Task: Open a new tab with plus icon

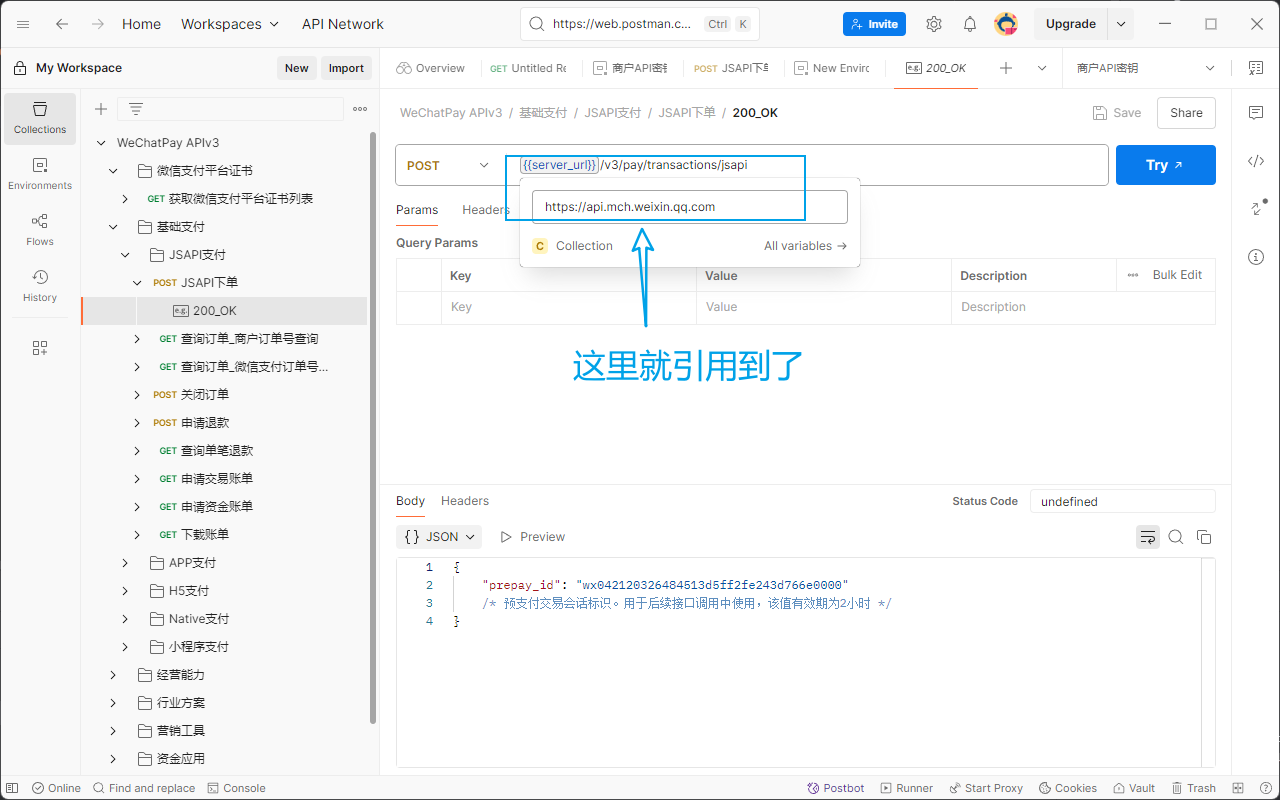Action: tap(1006, 68)
